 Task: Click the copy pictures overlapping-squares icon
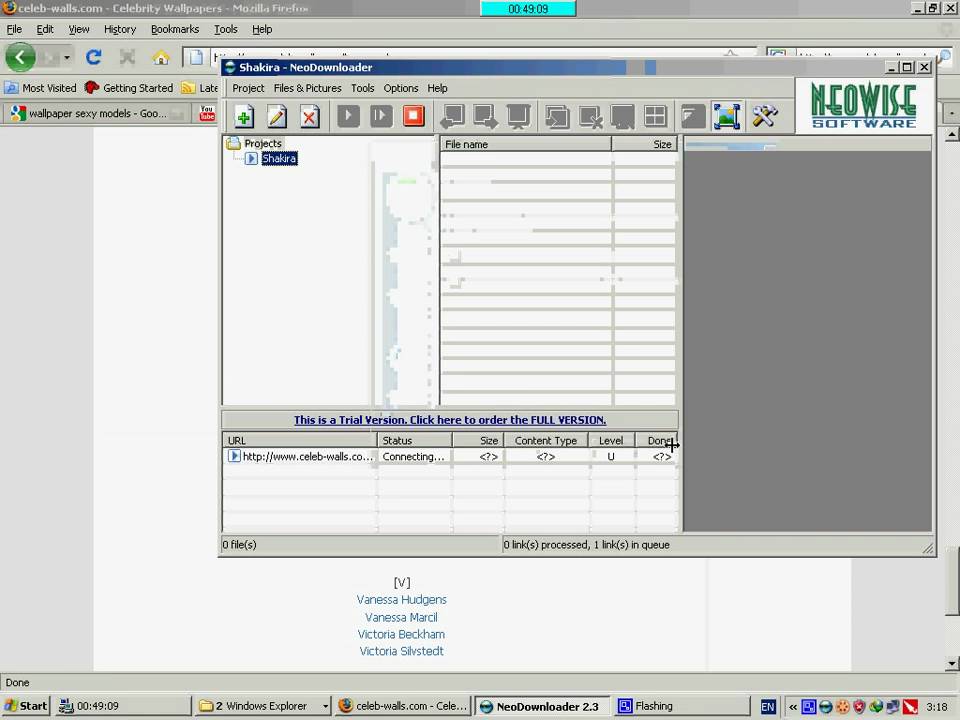coord(557,116)
